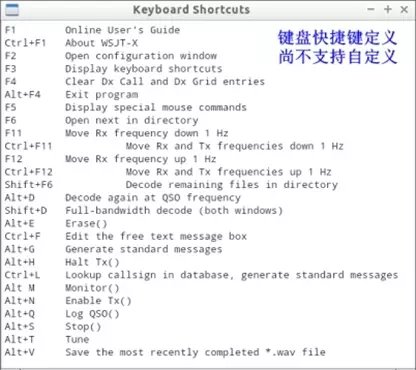Close the Keyboard Shortcuts window
The width and height of the screenshot is (416, 370).
[x=404, y=9]
